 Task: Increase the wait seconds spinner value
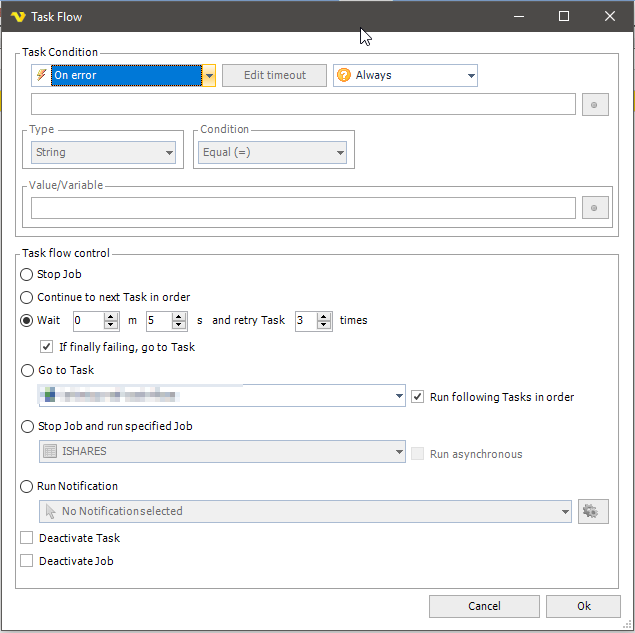[x=179, y=316]
